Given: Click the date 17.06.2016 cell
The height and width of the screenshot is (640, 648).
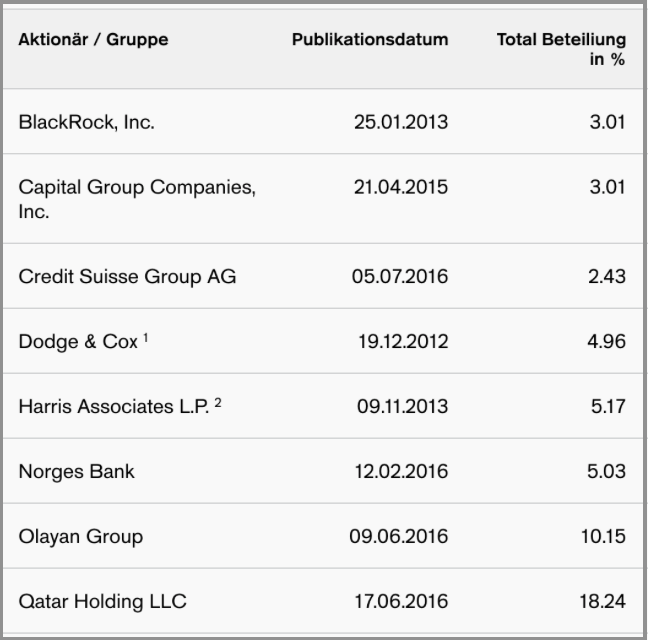Looking at the screenshot, I should [401, 602].
